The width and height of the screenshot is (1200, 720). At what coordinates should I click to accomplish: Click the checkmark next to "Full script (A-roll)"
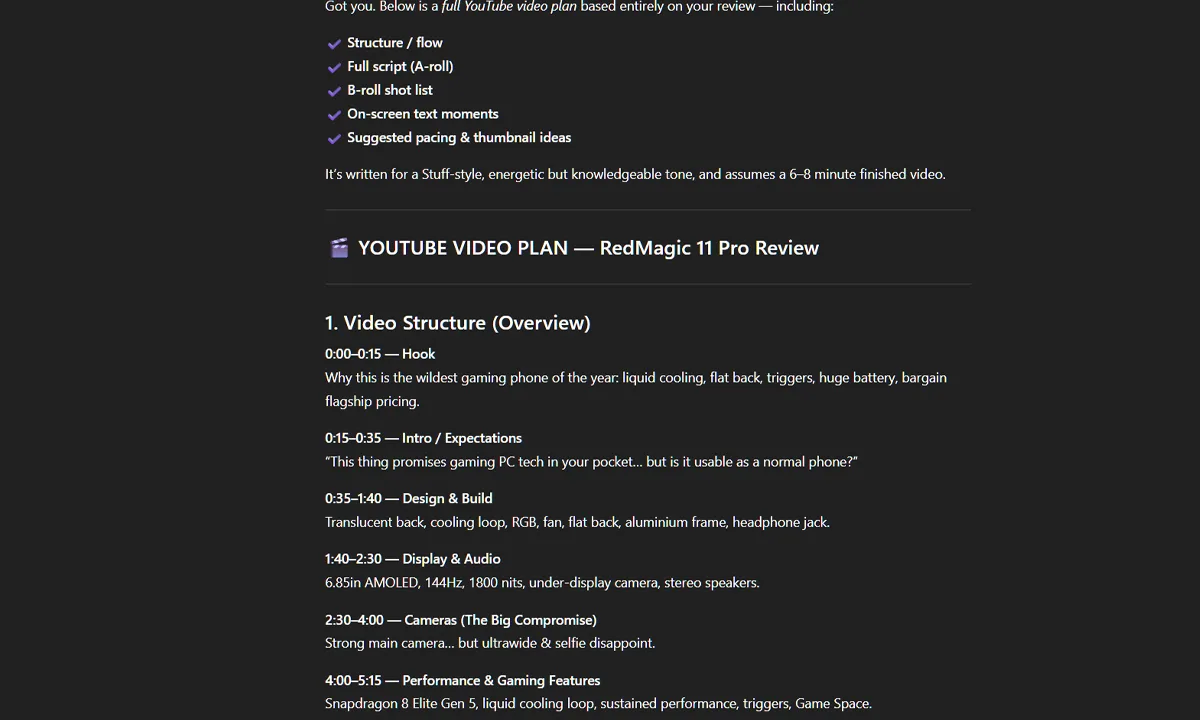tap(334, 67)
